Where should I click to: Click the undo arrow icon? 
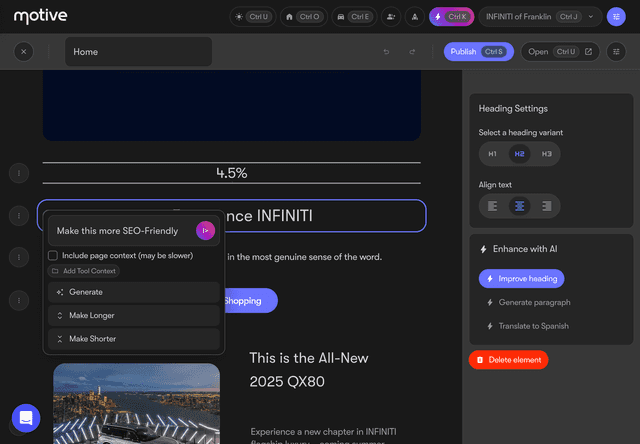pyautogui.click(x=386, y=52)
